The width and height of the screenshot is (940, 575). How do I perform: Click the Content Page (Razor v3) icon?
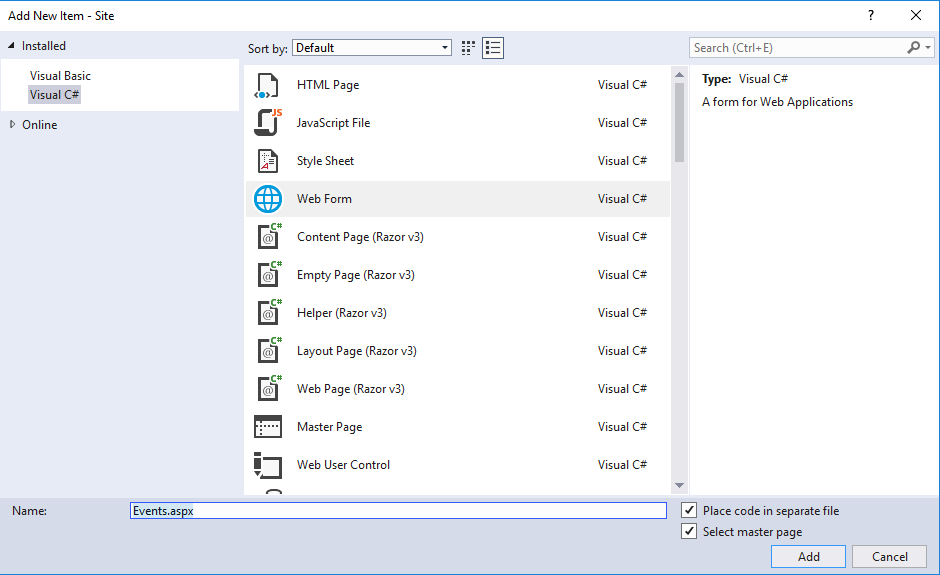[268, 237]
